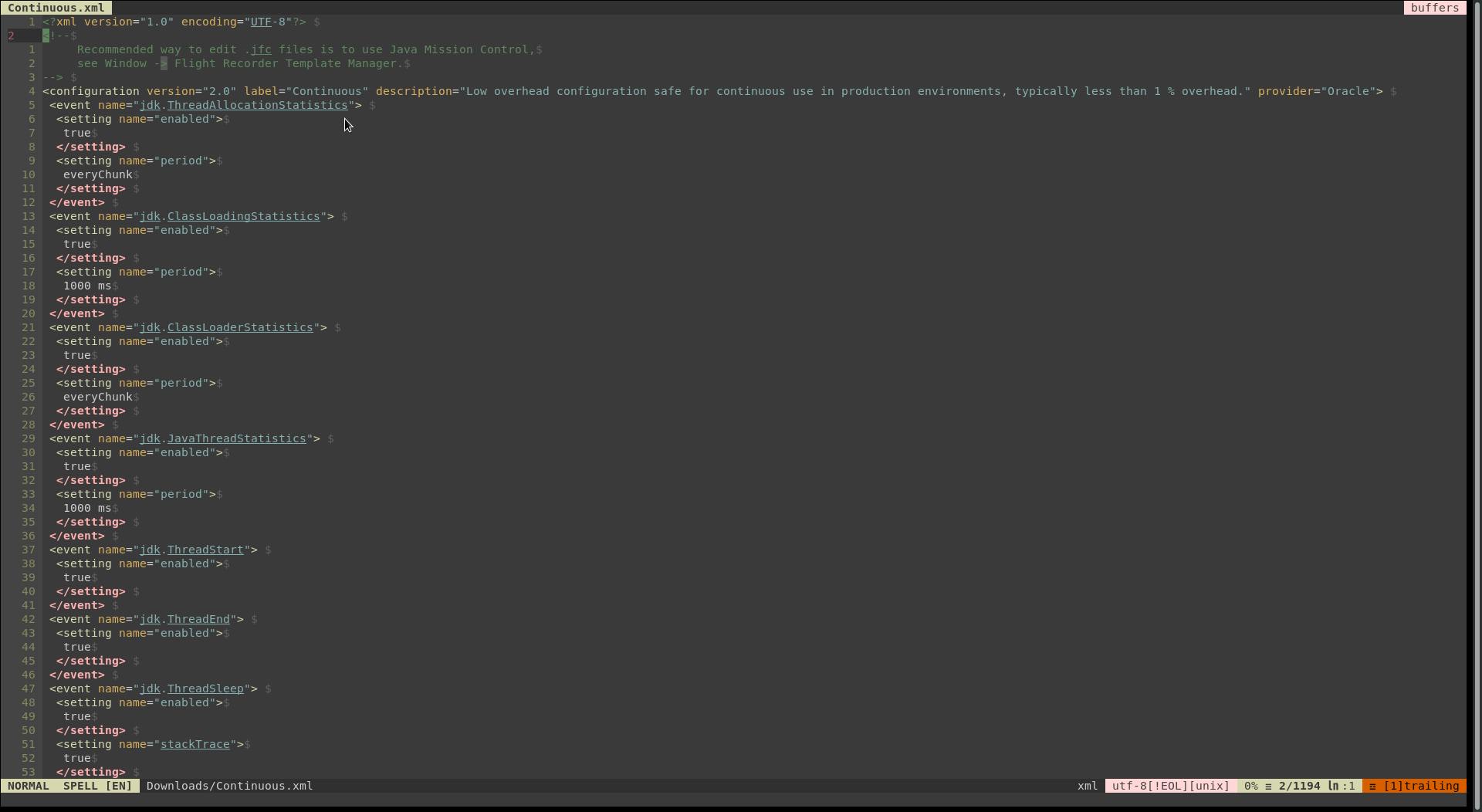This screenshot has width=1482, height=812.
Task: Click the red current line number 2
Action: point(12,36)
